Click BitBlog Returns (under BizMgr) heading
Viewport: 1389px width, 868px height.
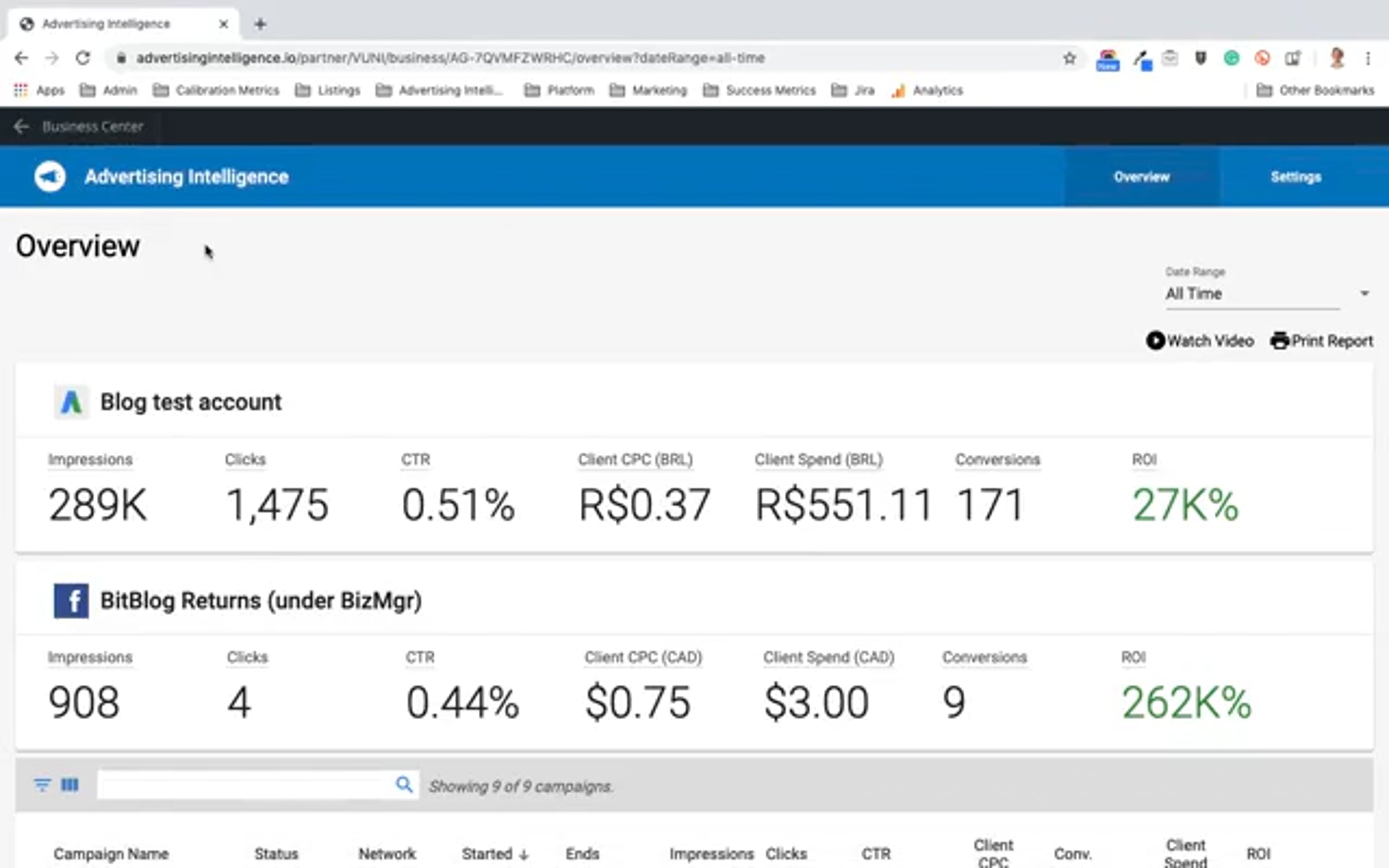pyautogui.click(x=261, y=601)
